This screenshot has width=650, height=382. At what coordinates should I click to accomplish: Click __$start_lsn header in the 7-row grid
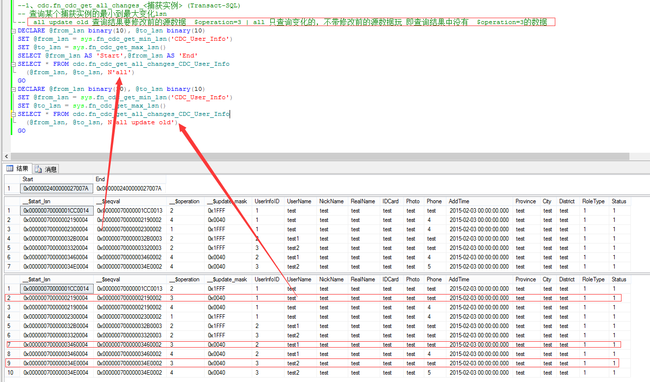37,201
